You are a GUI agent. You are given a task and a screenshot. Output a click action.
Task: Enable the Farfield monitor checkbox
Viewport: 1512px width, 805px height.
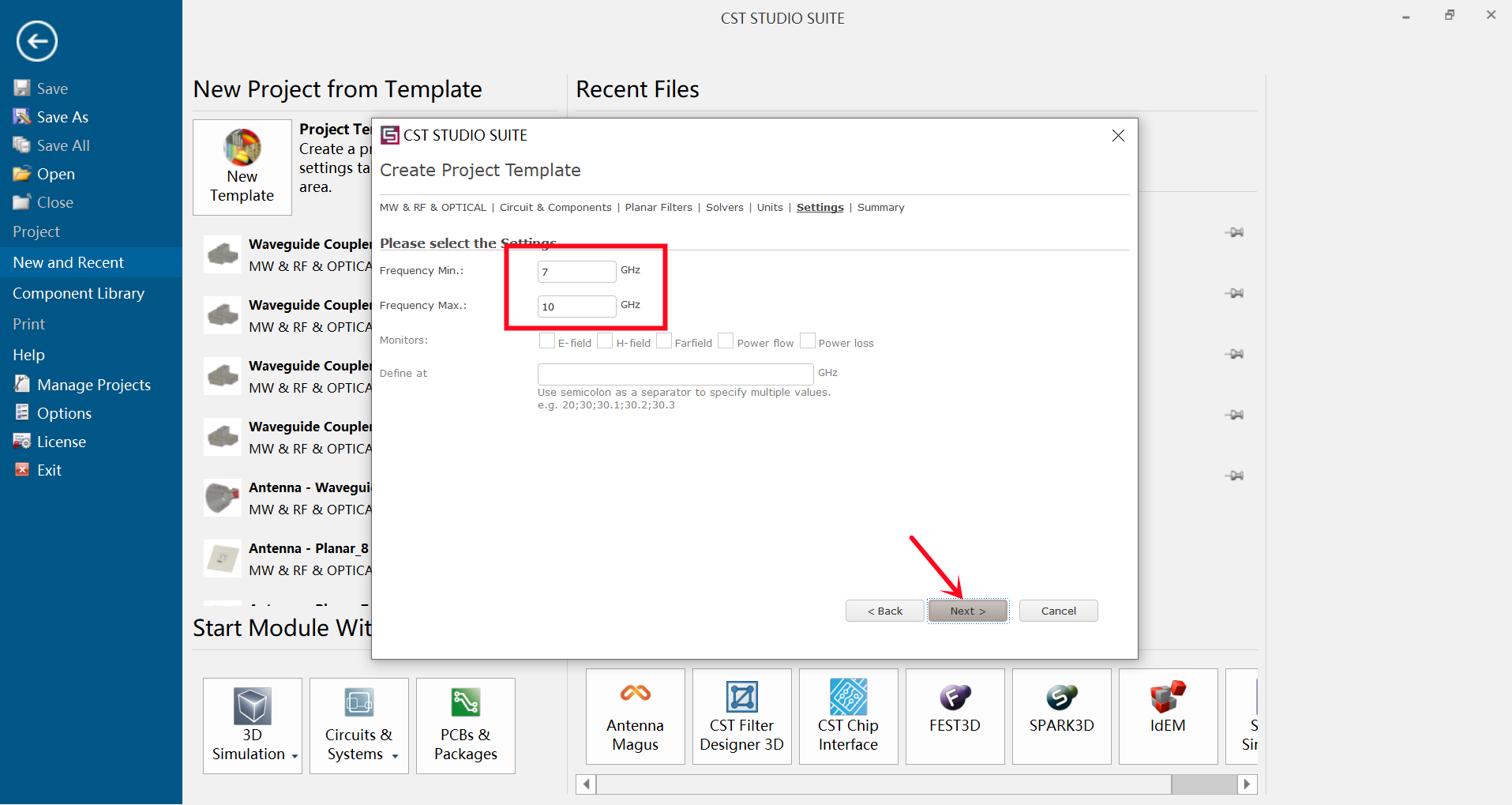point(664,340)
